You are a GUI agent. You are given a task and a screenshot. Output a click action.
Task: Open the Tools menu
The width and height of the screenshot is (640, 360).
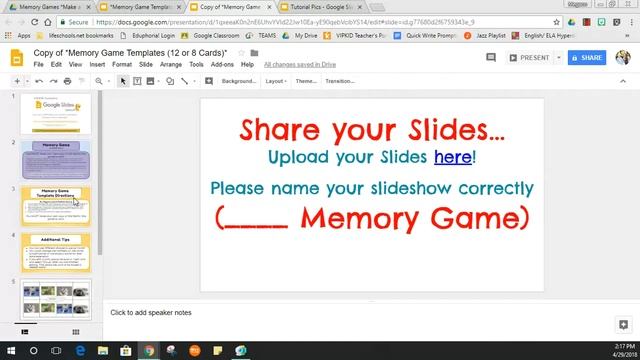196,64
